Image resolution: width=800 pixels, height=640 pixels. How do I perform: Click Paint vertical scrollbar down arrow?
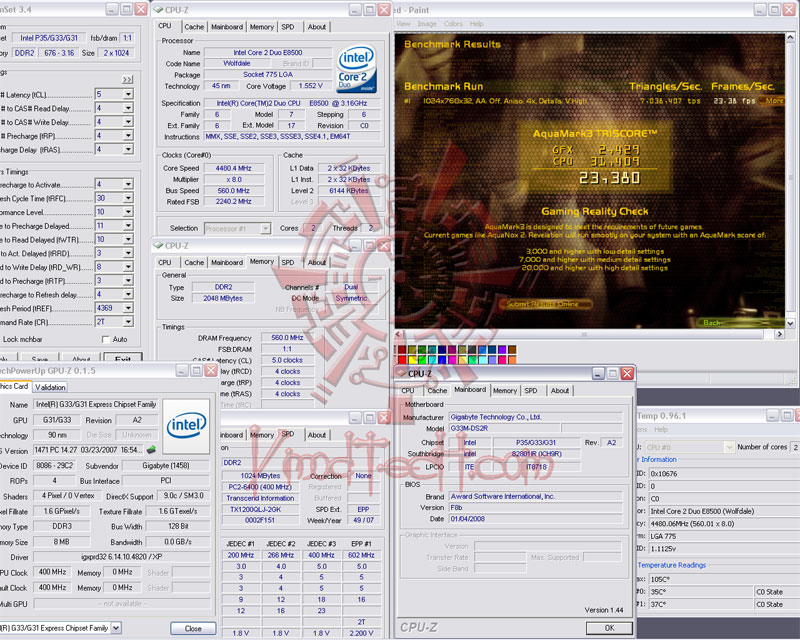(x=790, y=323)
